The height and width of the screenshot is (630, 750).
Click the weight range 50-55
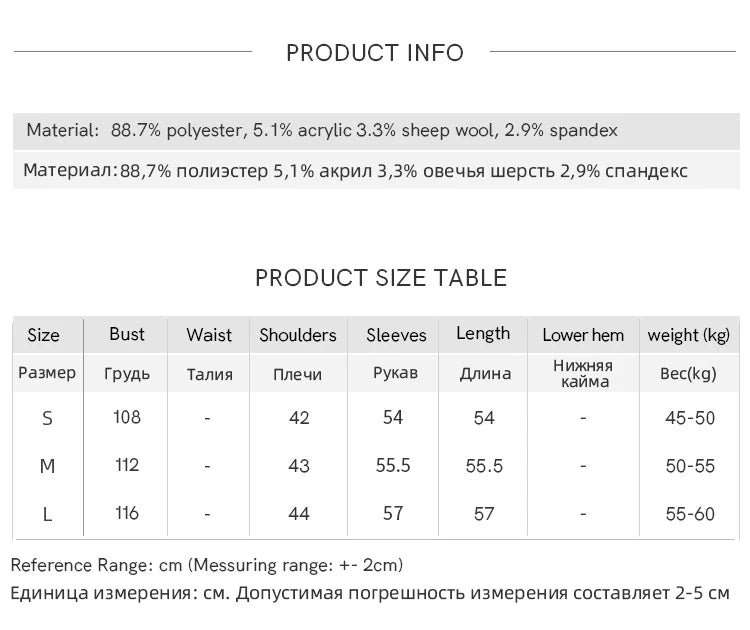point(690,466)
